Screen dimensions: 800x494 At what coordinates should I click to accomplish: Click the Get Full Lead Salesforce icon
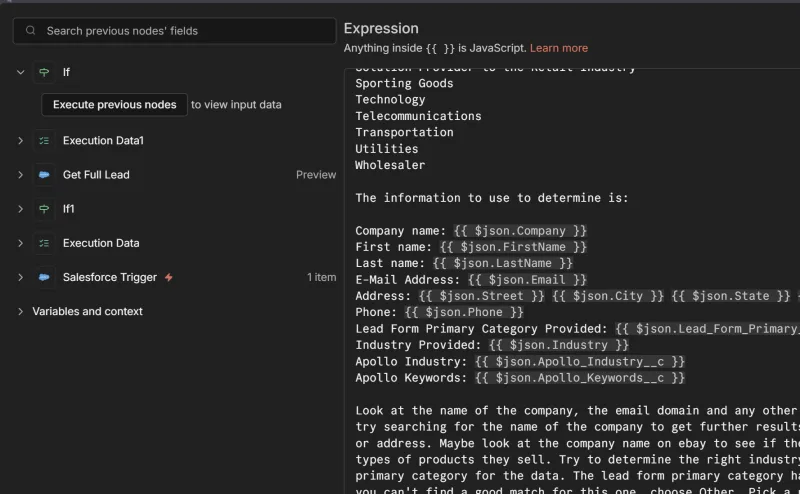pyautogui.click(x=43, y=175)
